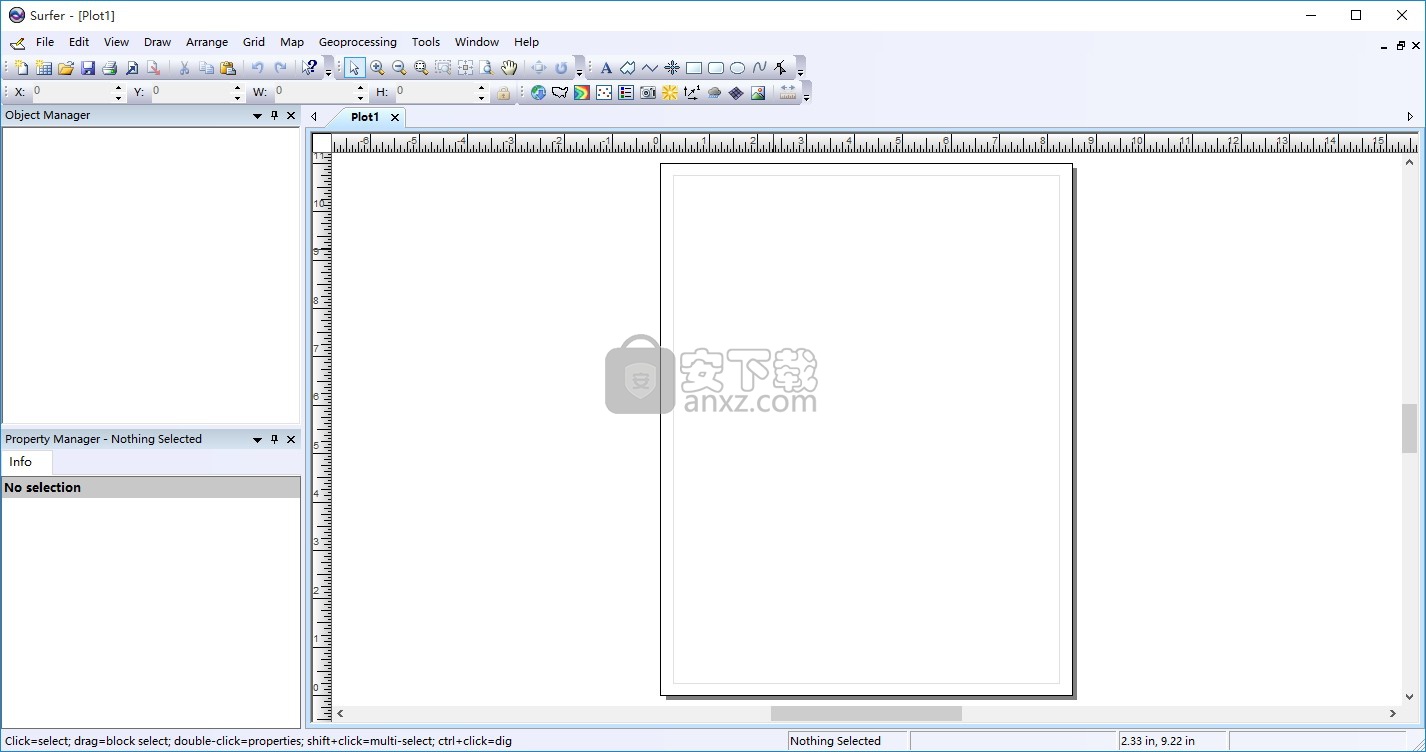Image resolution: width=1426 pixels, height=752 pixels.
Task: Select the Spline Polyline tool
Action: click(760, 68)
